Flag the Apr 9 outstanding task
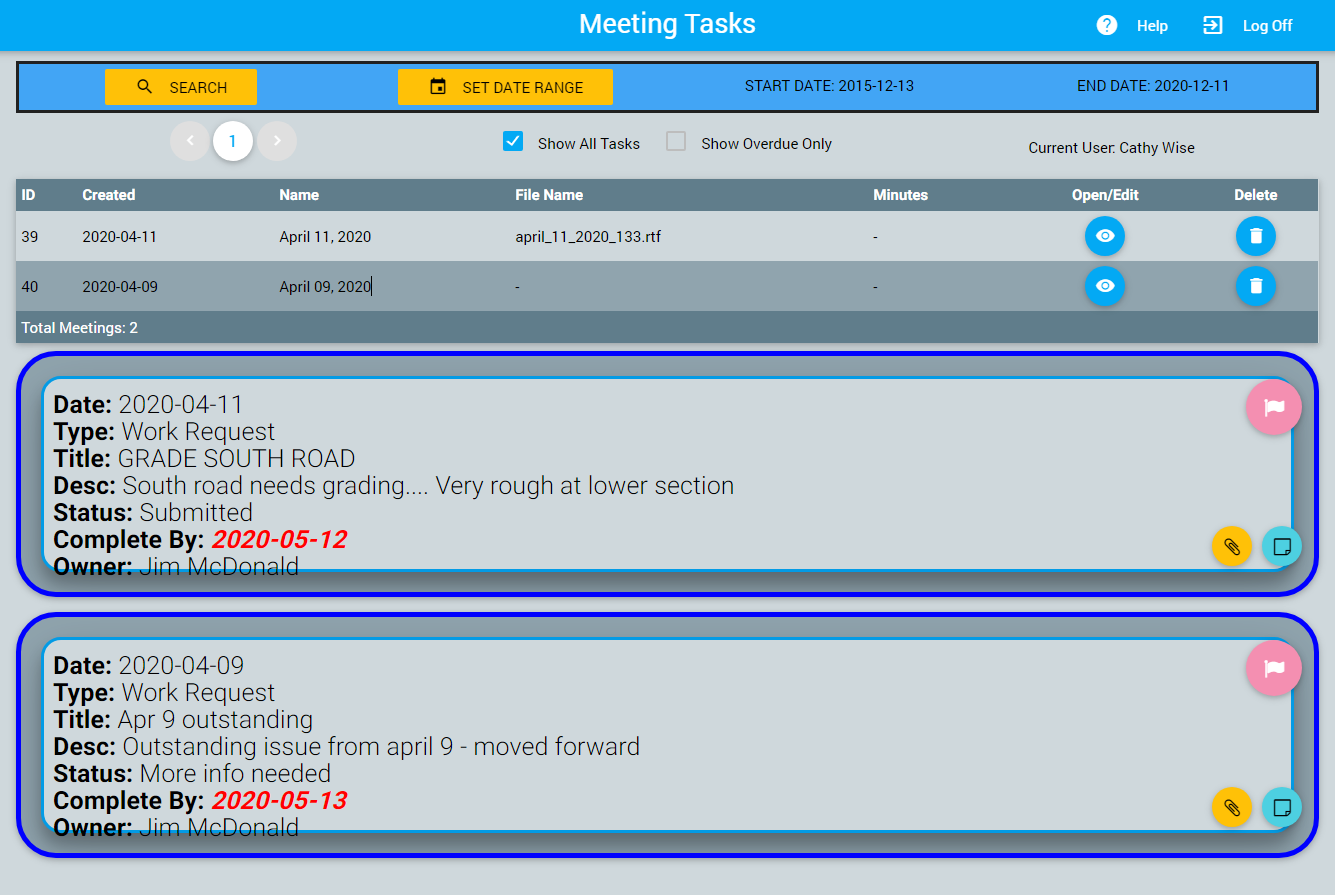This screenshot has width=1335, height=895. coord(1274,668)
